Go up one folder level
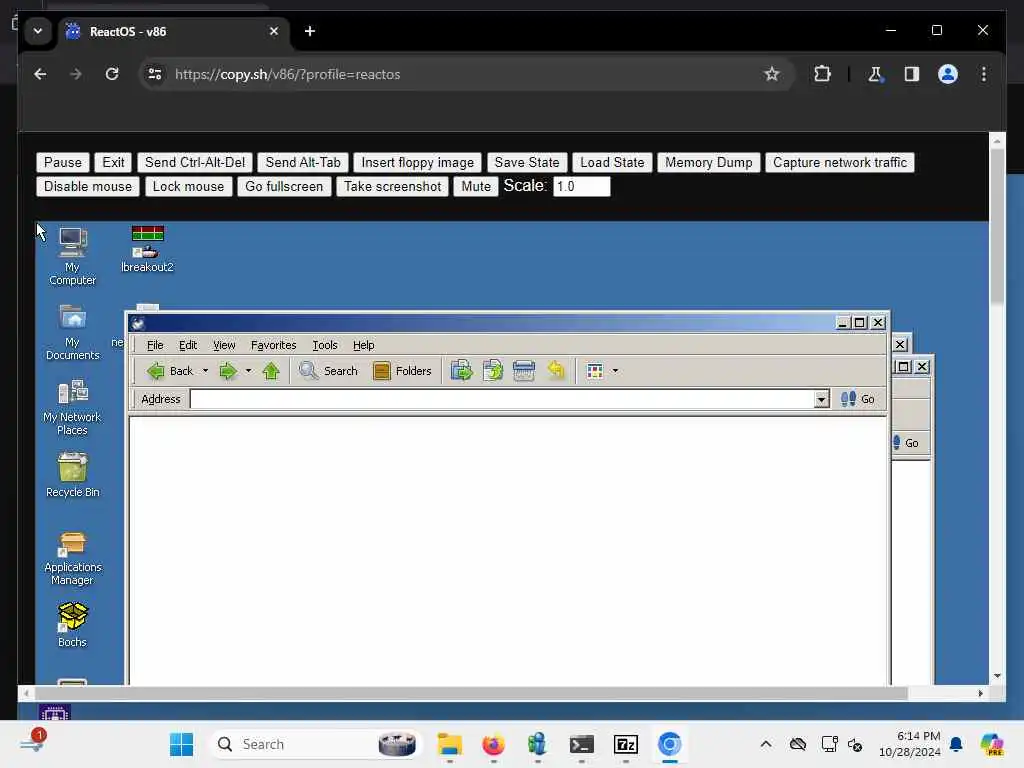Image resolution: width=1024 pixels, height=768 pixels. pyautogui.click(x=271, y=371)
